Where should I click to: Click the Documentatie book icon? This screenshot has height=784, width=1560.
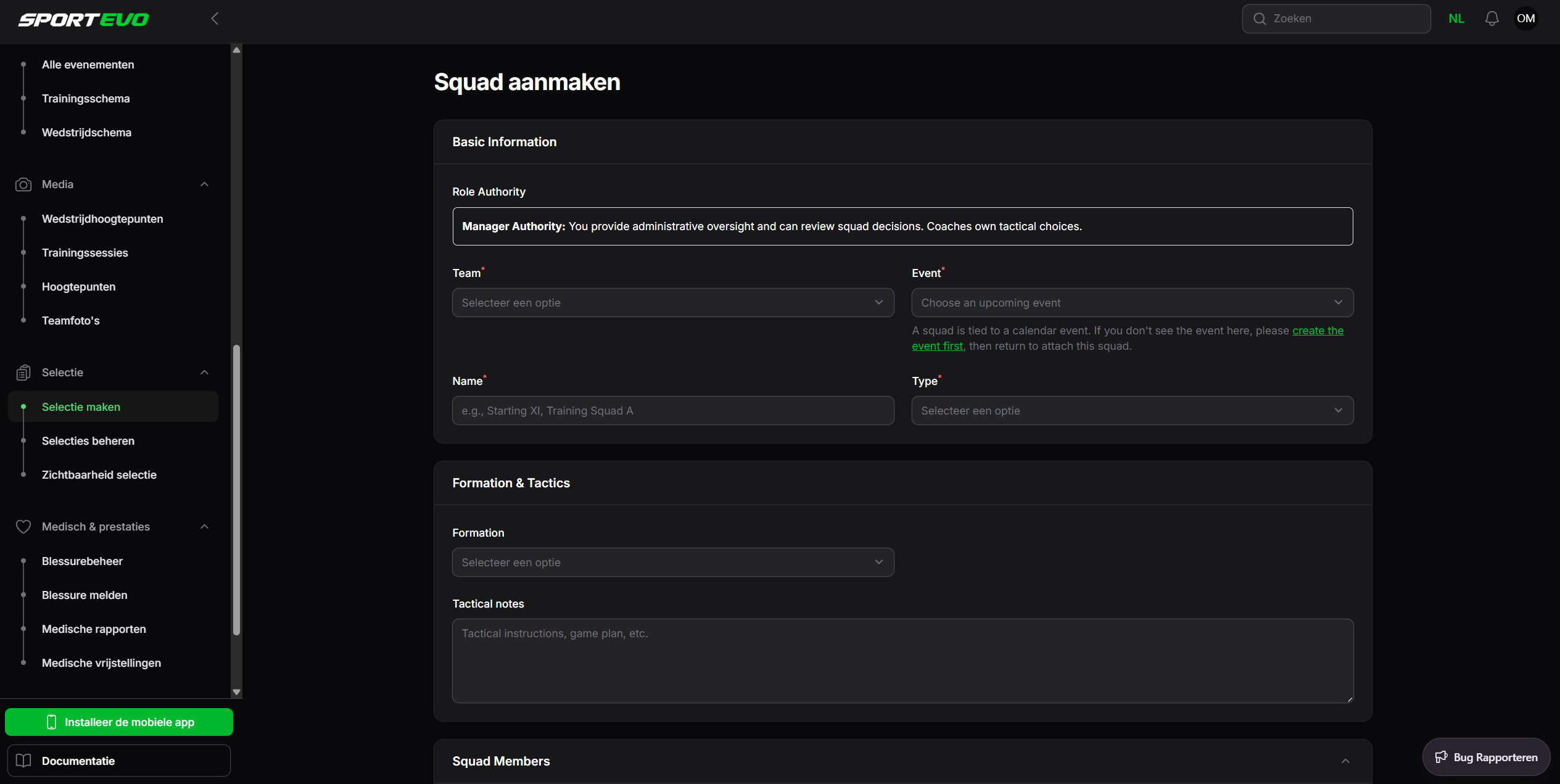click(x=23, y=761)
